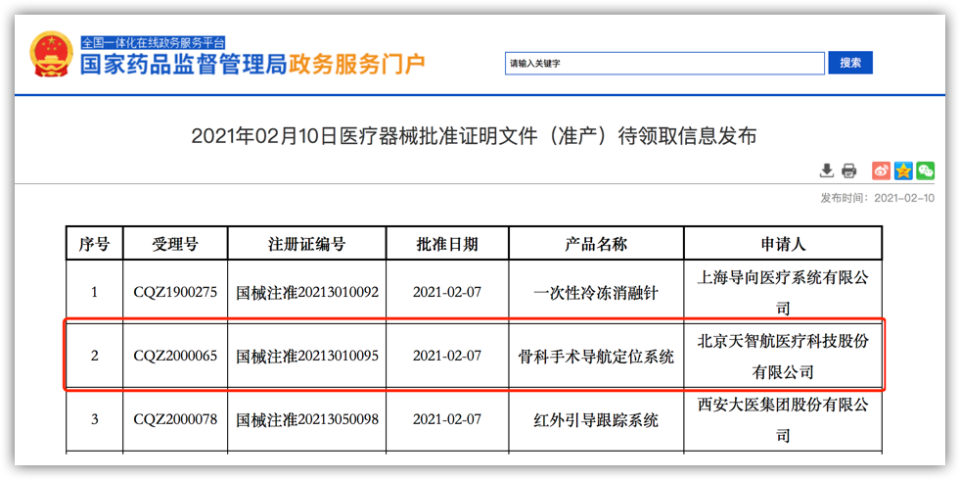960x480 pixels.
Task: Click the 产品名称 column header
Action: 596,244
